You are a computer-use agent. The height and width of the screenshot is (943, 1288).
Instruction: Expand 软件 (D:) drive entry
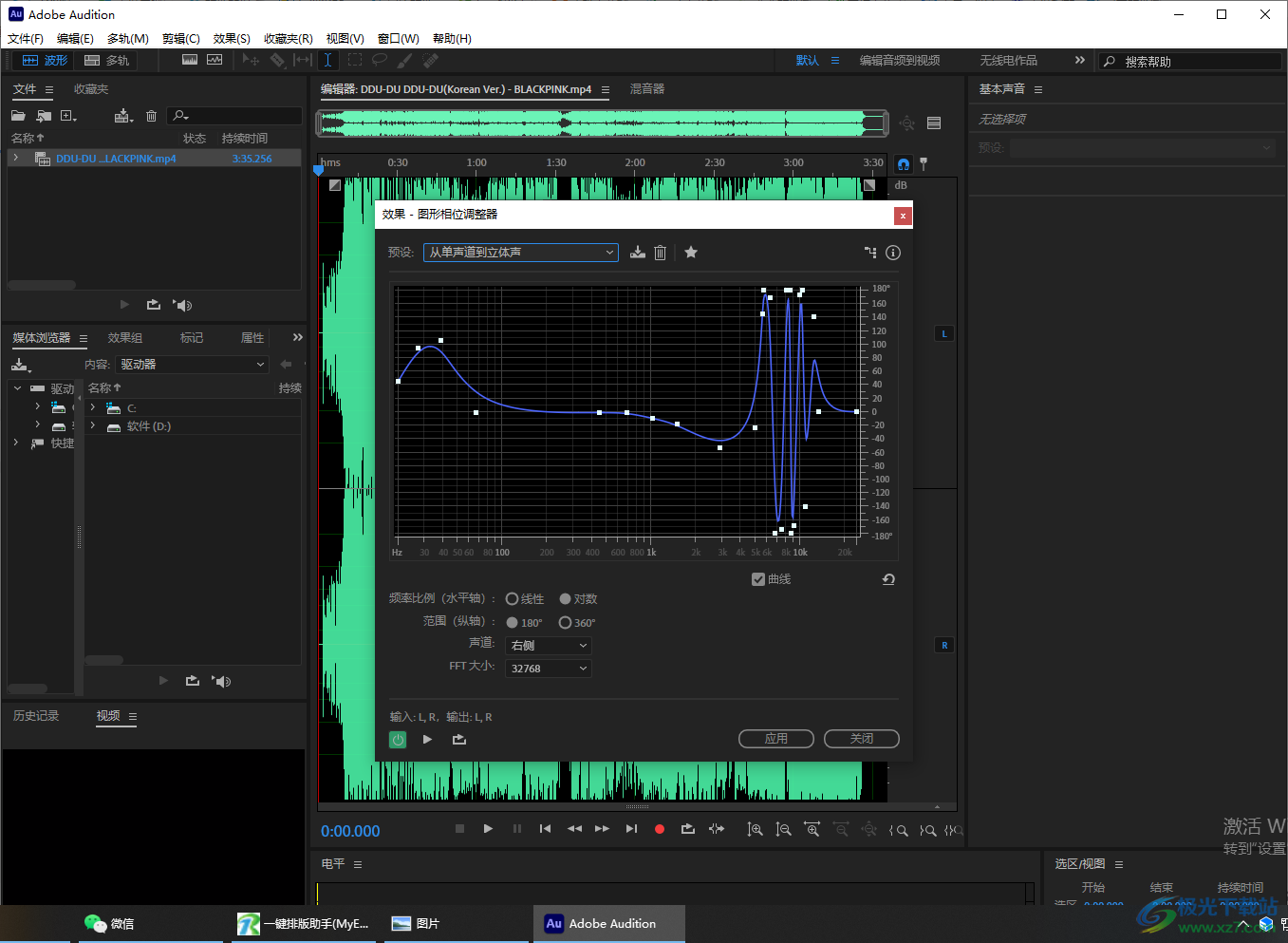click(93, 426)
